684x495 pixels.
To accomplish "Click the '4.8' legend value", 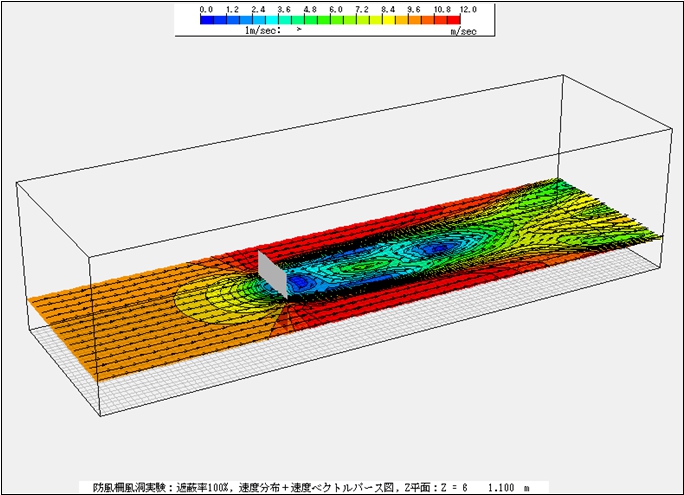I will coord(311,10).
